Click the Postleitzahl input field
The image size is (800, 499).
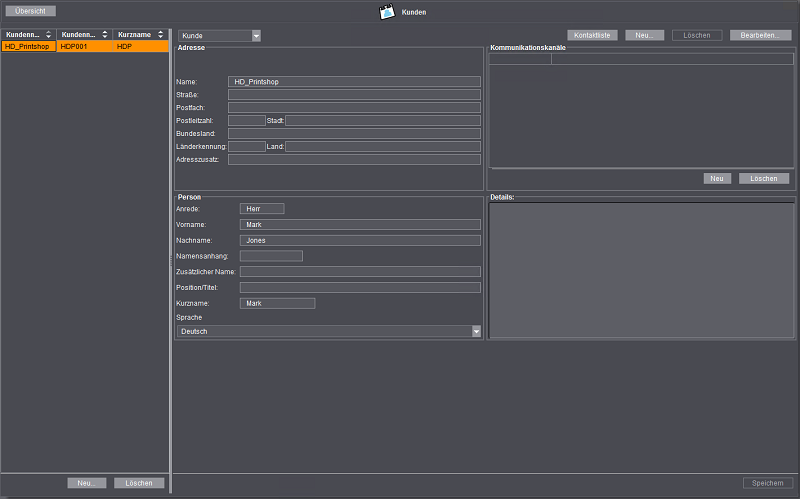[x=246, y=121]
